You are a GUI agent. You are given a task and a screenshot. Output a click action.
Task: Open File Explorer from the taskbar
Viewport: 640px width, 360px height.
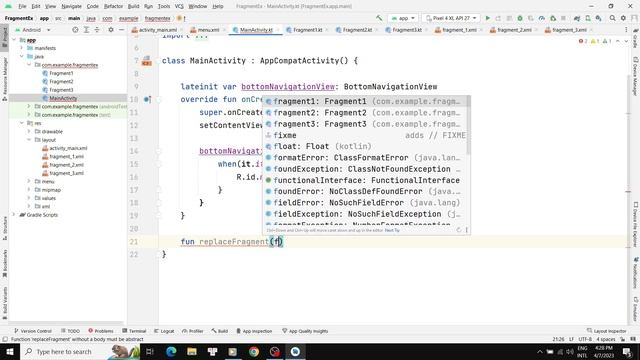coord(192,351)
